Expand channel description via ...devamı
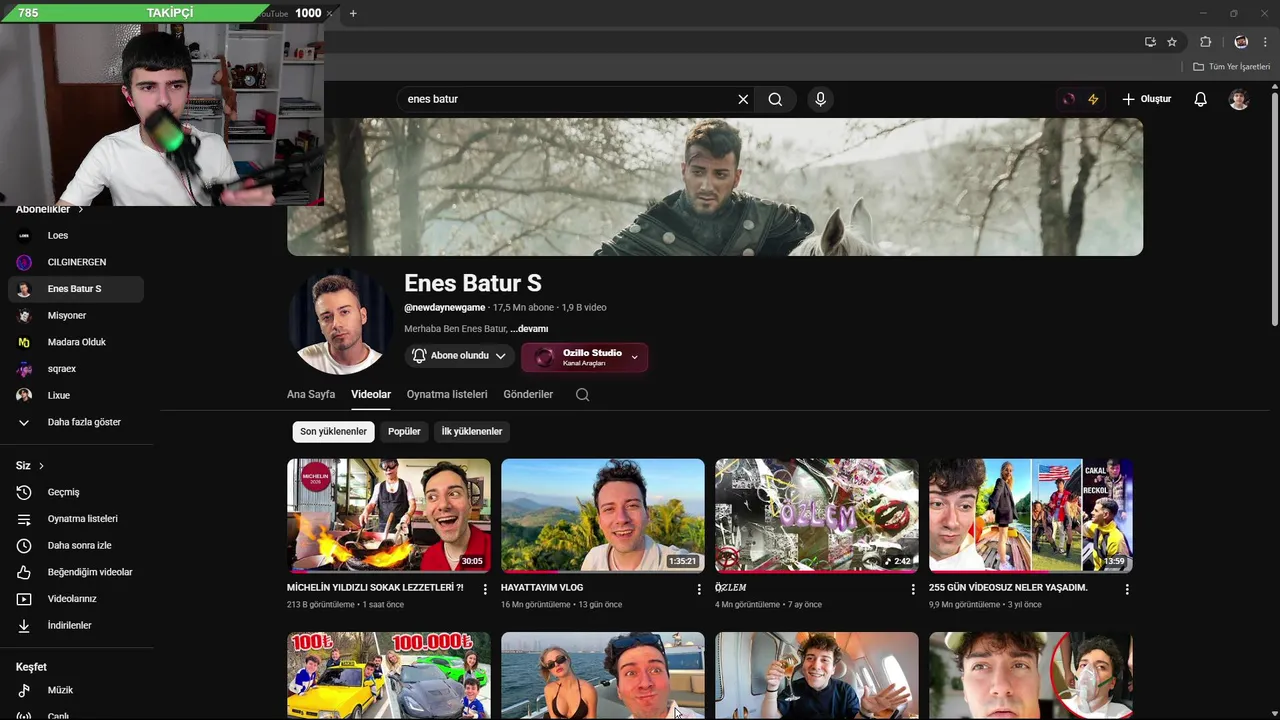This screenshot has height=720, width=1280. (x=529, y=329)
